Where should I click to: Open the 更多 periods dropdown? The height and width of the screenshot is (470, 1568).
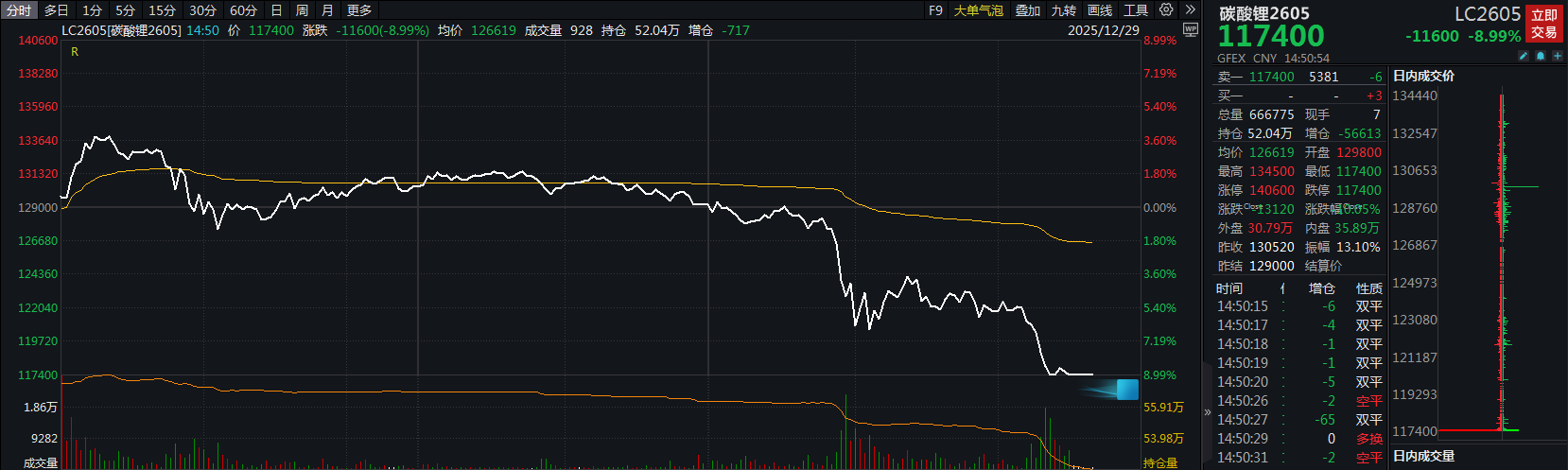359,10
